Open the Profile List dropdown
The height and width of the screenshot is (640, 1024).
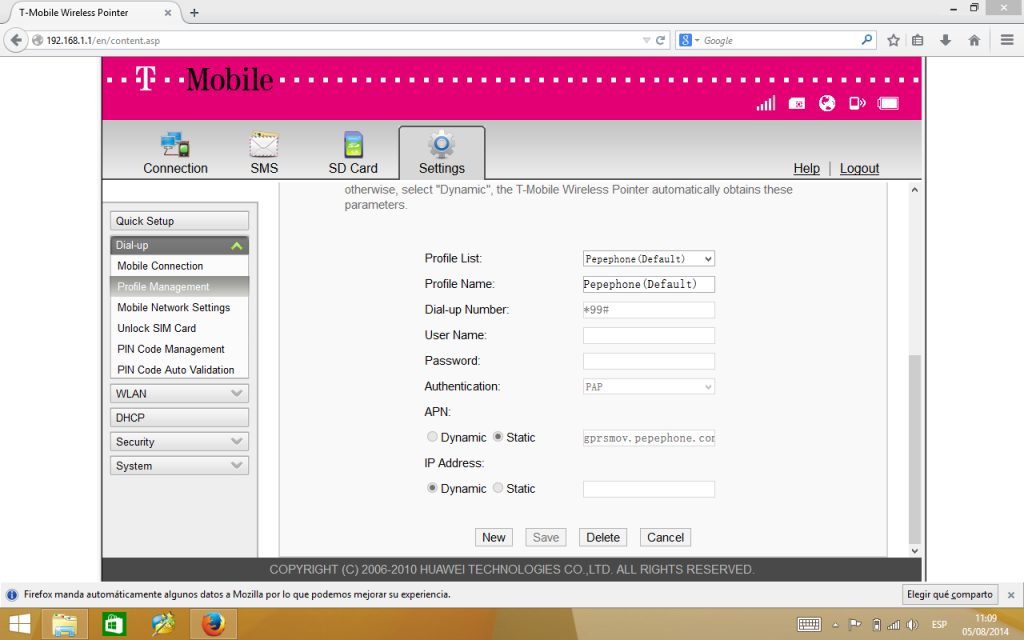click(x=648, y=259)
